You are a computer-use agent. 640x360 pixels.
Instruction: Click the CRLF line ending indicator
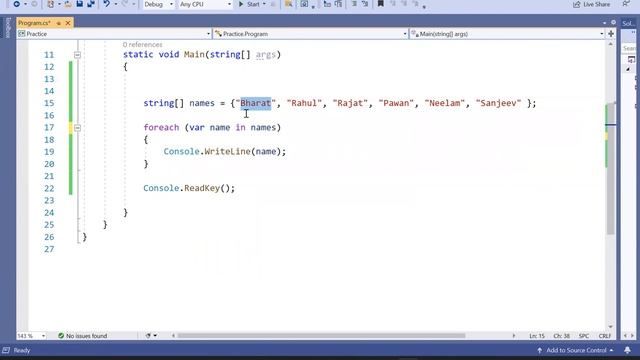604,336
